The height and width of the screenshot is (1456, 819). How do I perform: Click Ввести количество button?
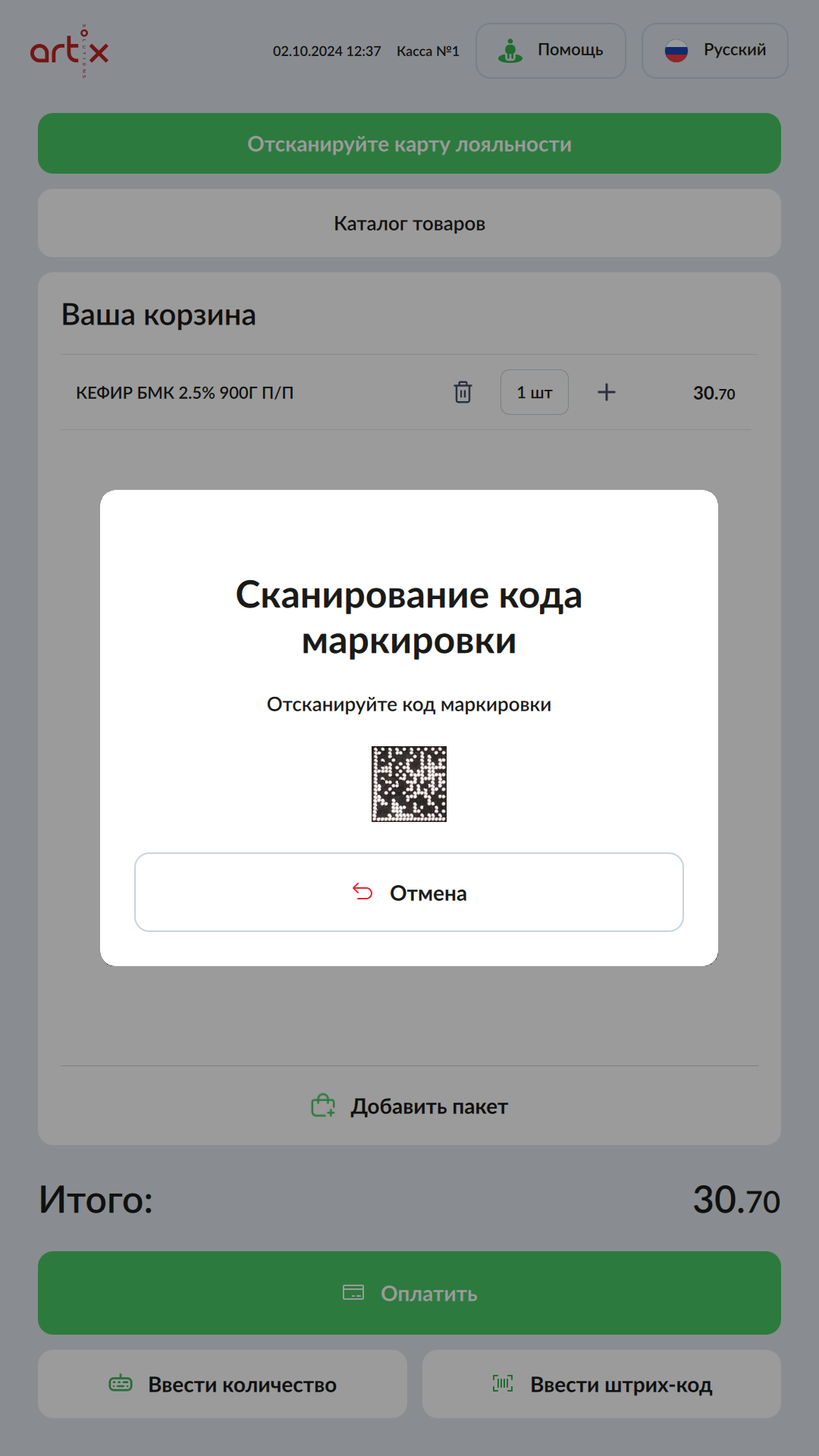pyautogui.click(x=222, y=1384)
